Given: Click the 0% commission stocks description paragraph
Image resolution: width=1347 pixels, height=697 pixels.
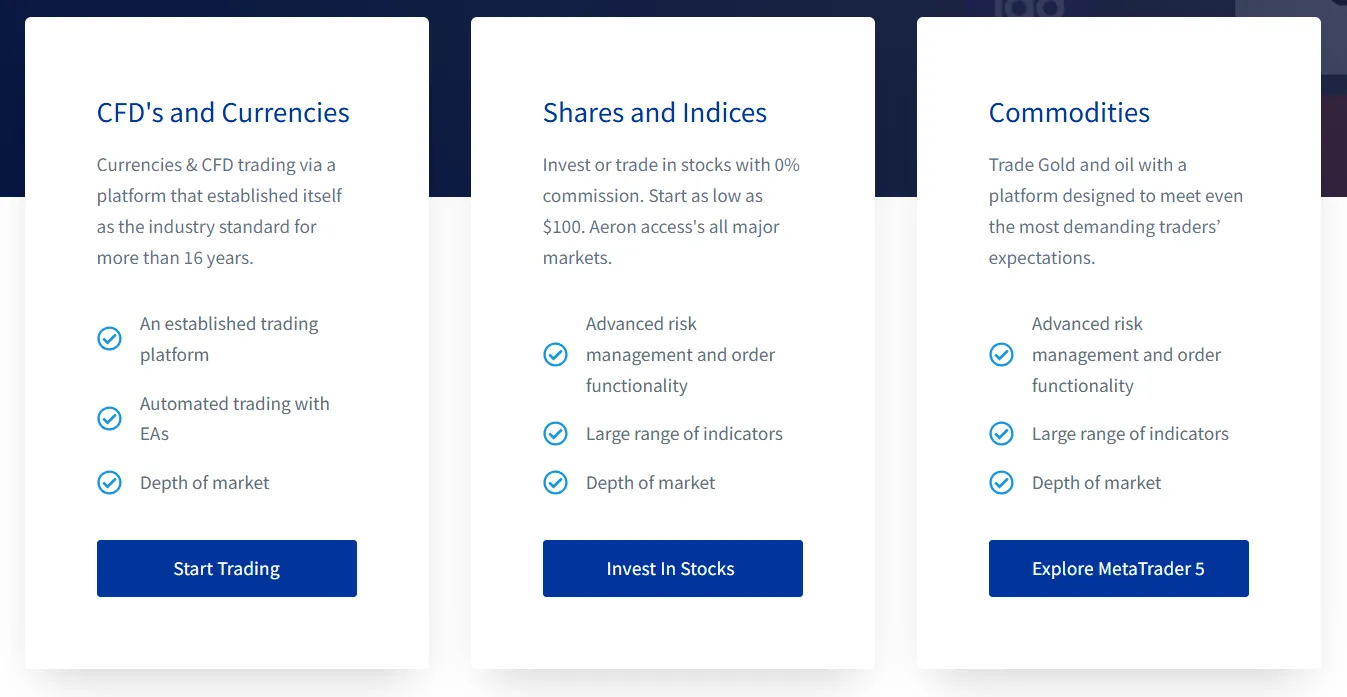Looking at the screenshot, I should tap(672, 211).
